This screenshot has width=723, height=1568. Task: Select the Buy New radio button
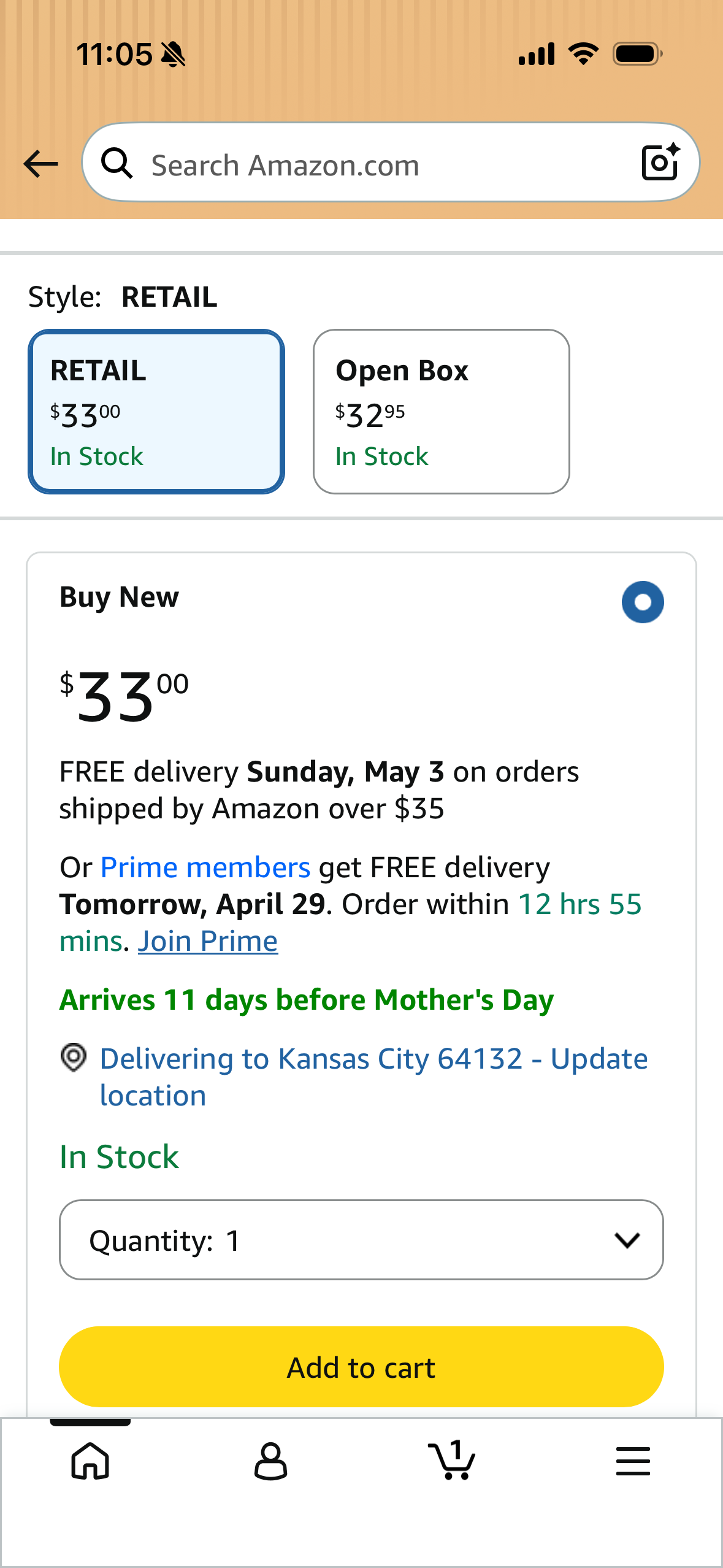pos(643,602)
